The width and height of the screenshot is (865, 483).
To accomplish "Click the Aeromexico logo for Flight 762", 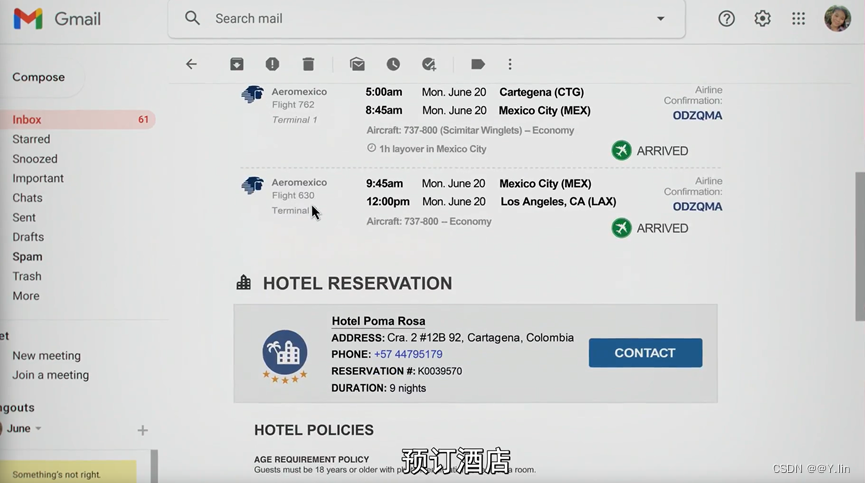I will coord(253,94).
